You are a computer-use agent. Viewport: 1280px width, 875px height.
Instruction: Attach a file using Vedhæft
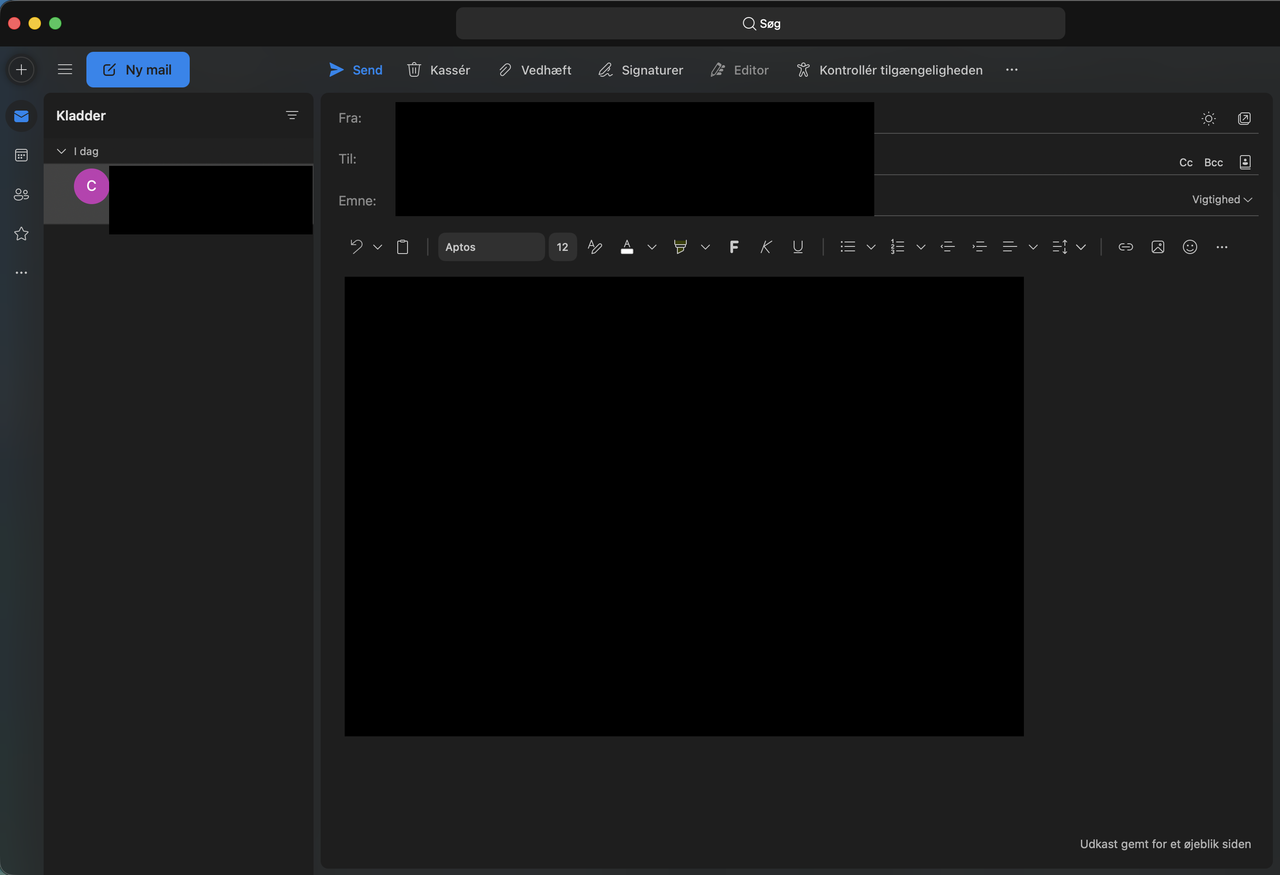(535, 70)
